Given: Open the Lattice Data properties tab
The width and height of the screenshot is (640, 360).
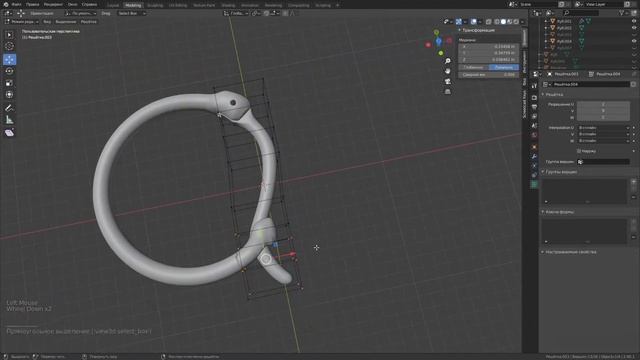Looking at the screenshot, I should pos(534,184).
